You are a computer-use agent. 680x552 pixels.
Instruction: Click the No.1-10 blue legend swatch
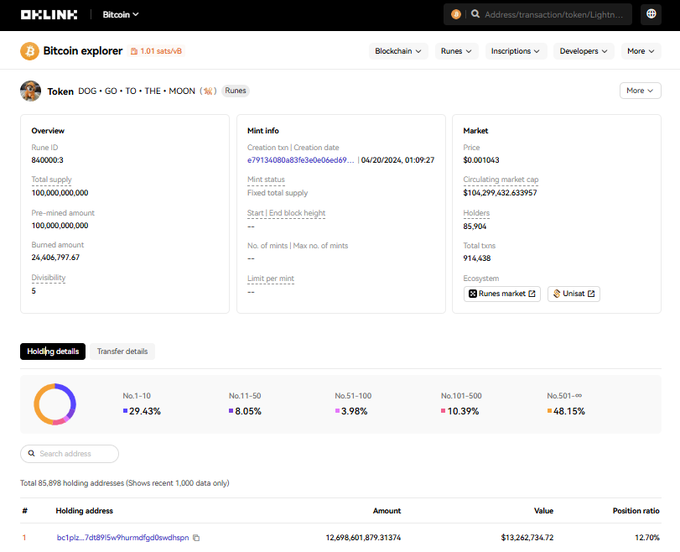[125, 411]
